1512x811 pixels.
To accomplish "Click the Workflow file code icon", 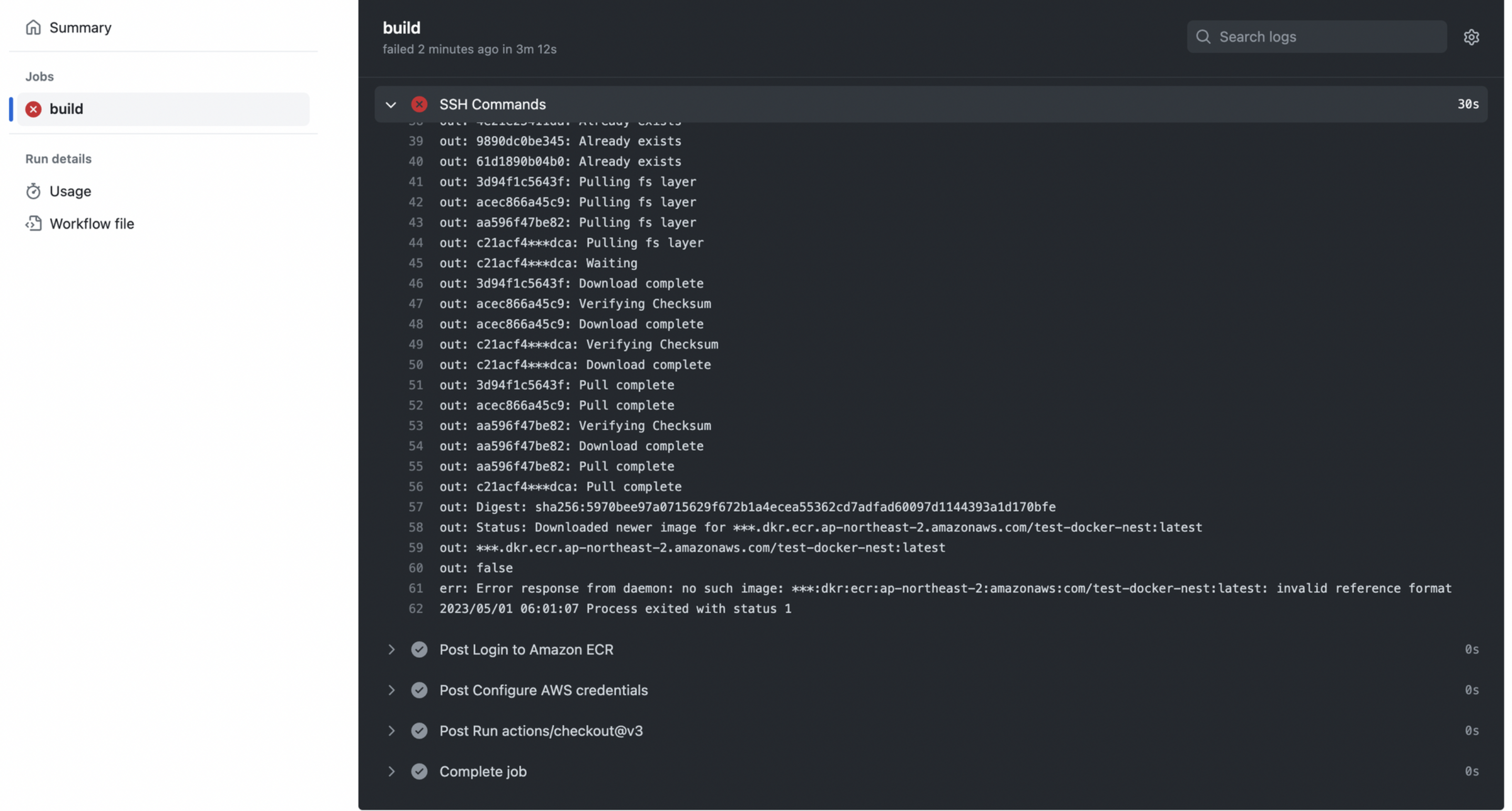I will click(x=33, y=224).
